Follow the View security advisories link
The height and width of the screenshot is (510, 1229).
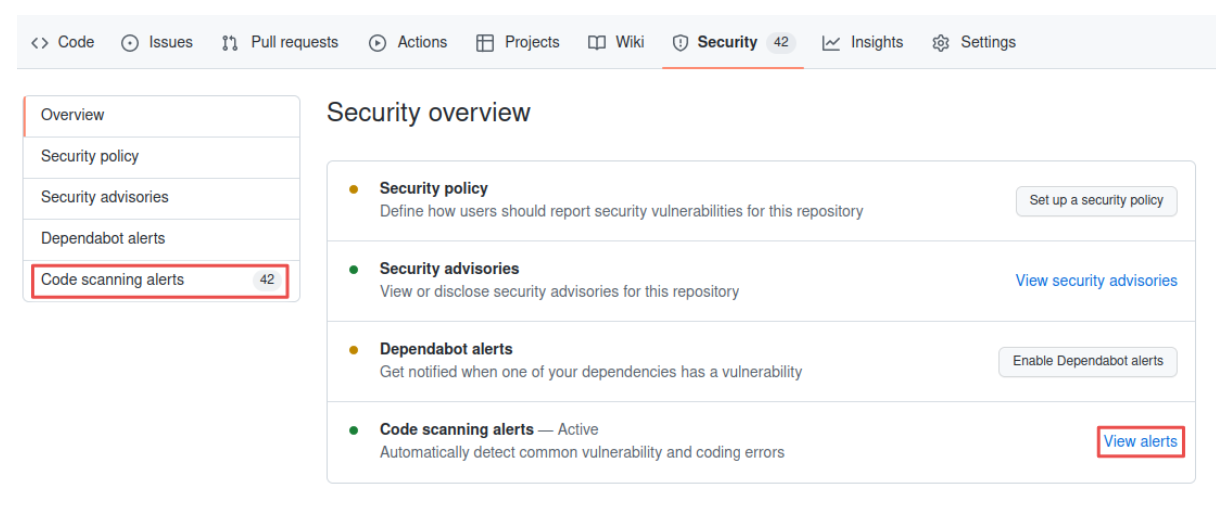click(1096, 281)
